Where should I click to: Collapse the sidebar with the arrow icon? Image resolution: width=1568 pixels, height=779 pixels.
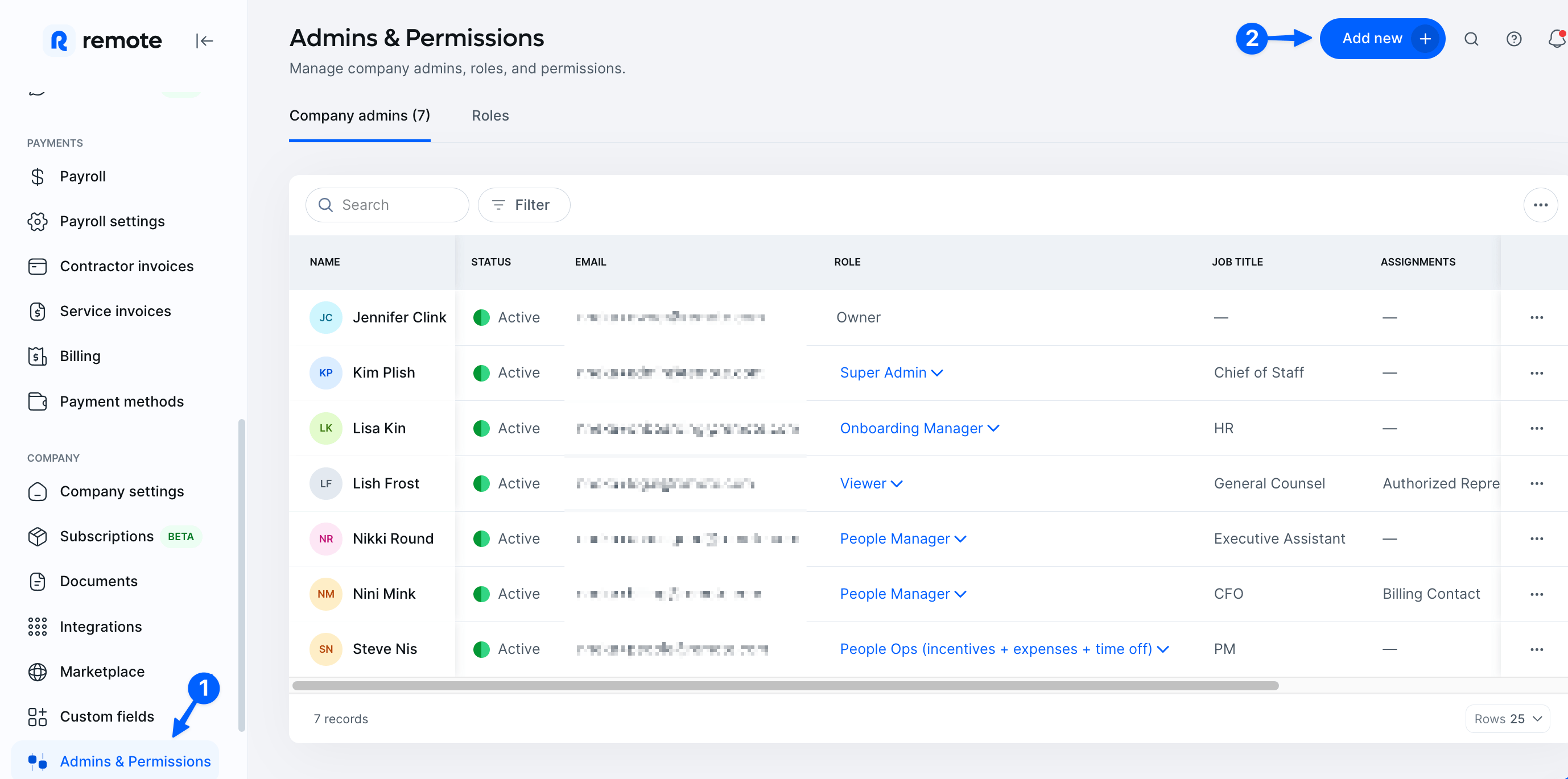204,41
